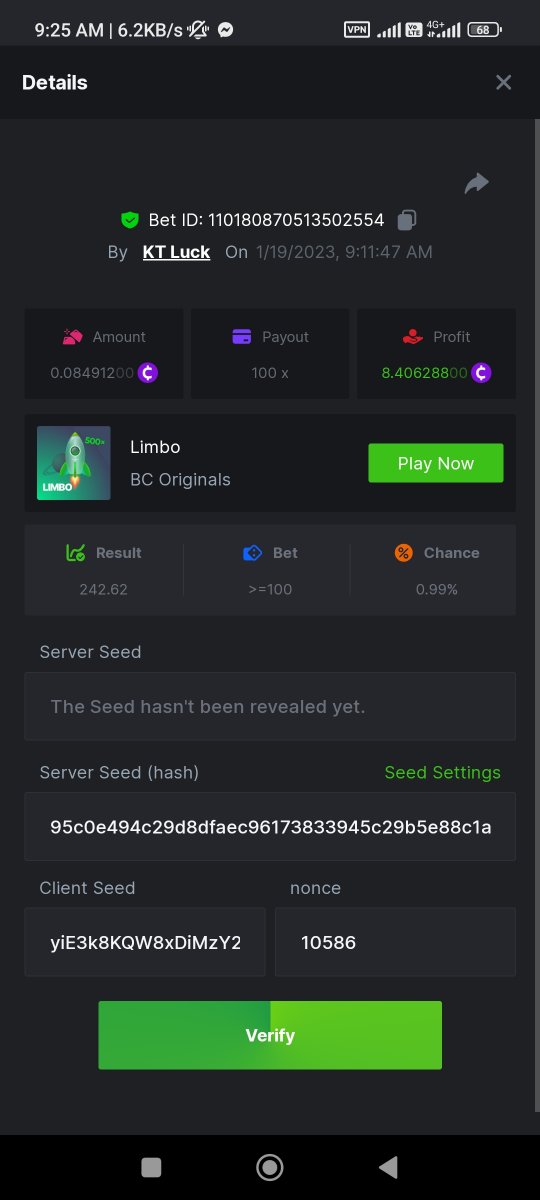Tap the Bet dice icon

pos(252,553)
